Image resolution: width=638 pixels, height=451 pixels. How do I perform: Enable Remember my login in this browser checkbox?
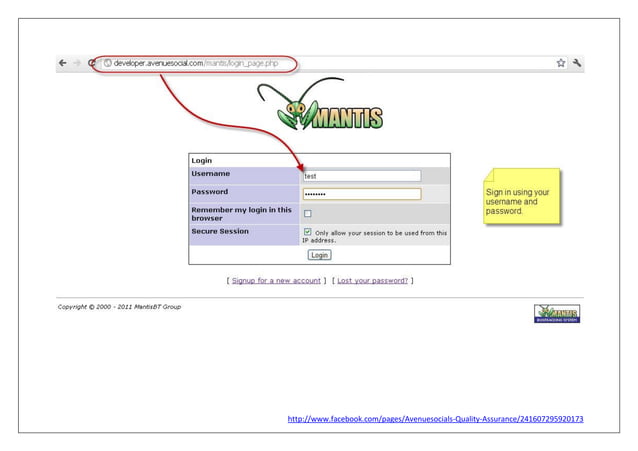[308, 213]
